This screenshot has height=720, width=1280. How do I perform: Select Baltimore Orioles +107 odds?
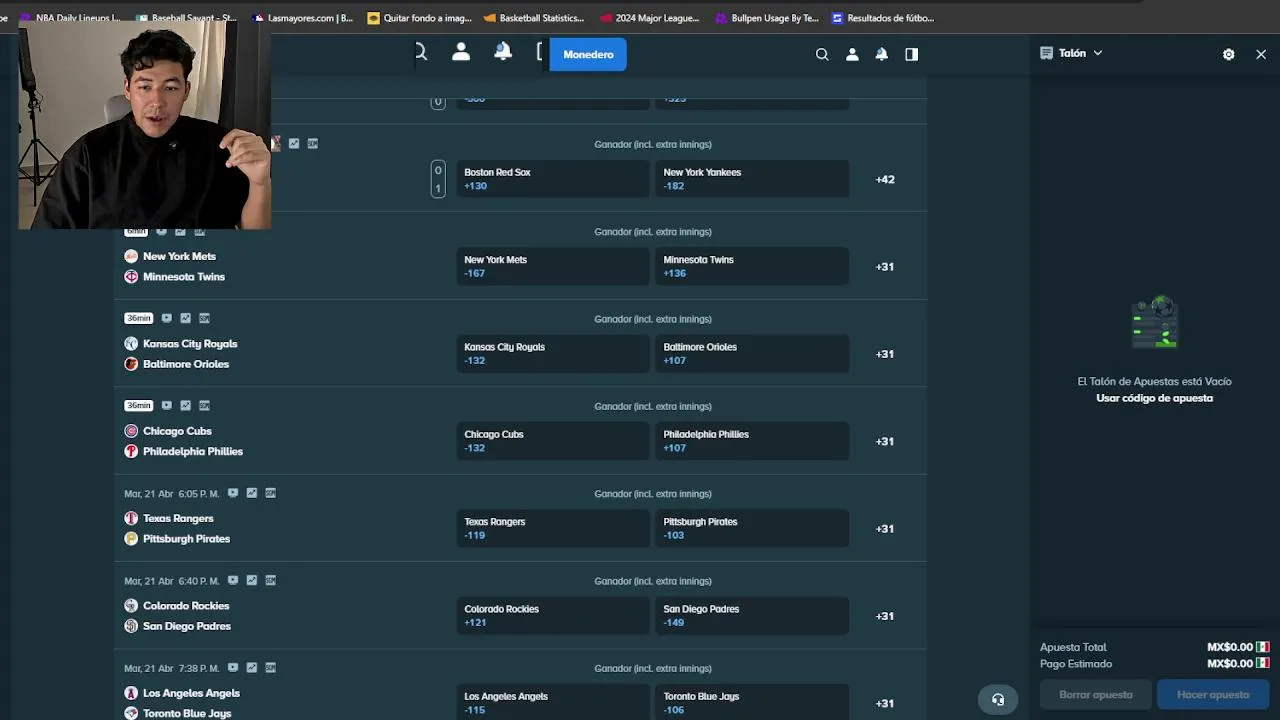(752, 354)
